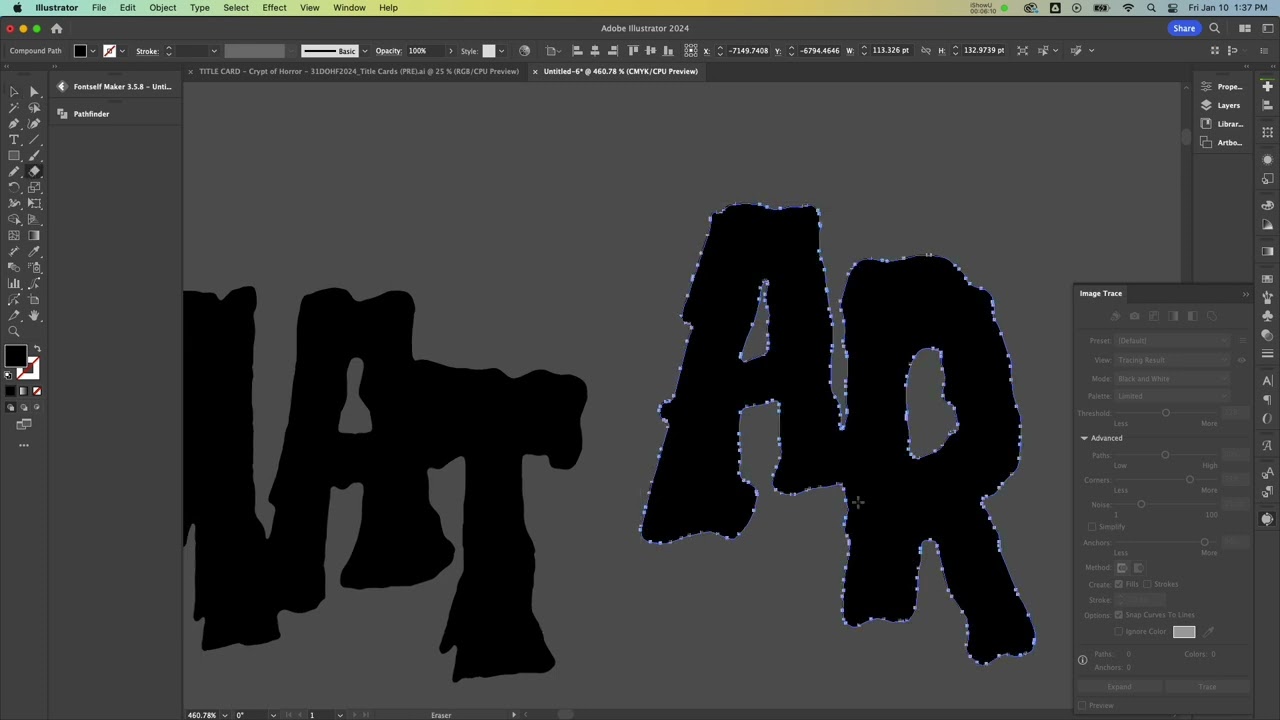Toggle the tracing result view eye icon
The width and height of the screenshot is (1280, 720).
[x=1242, y=360]
